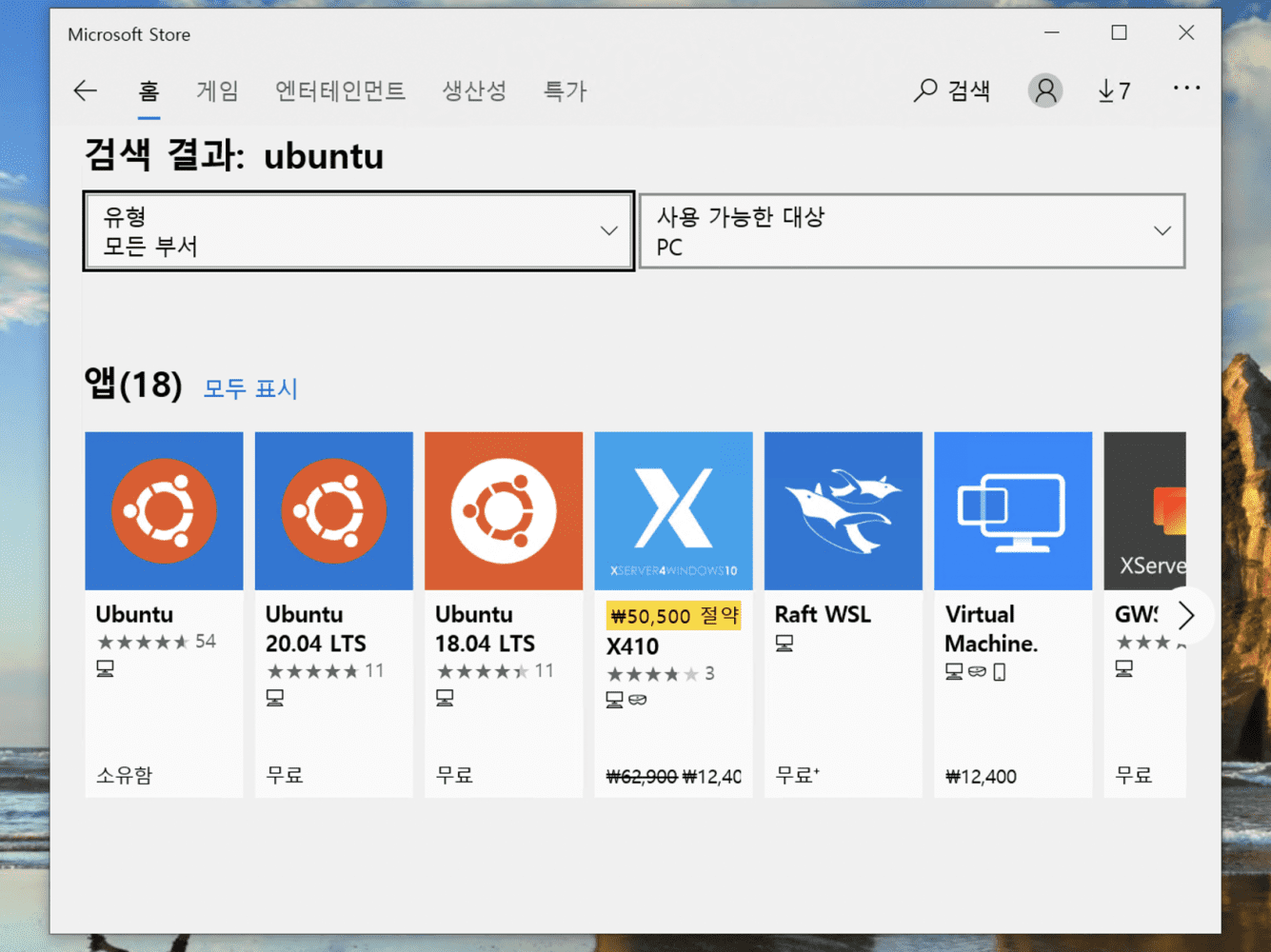Minimize the Microsoft Store window
Image resolution: width=1271 pixels, height=952 pixels.
[1052, 32]
